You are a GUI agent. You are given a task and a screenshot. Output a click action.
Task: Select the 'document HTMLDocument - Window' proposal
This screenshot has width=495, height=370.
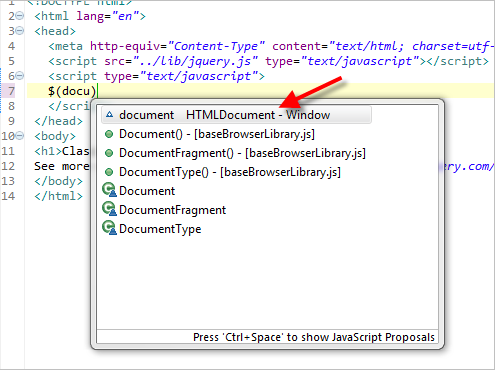[236, 115]
